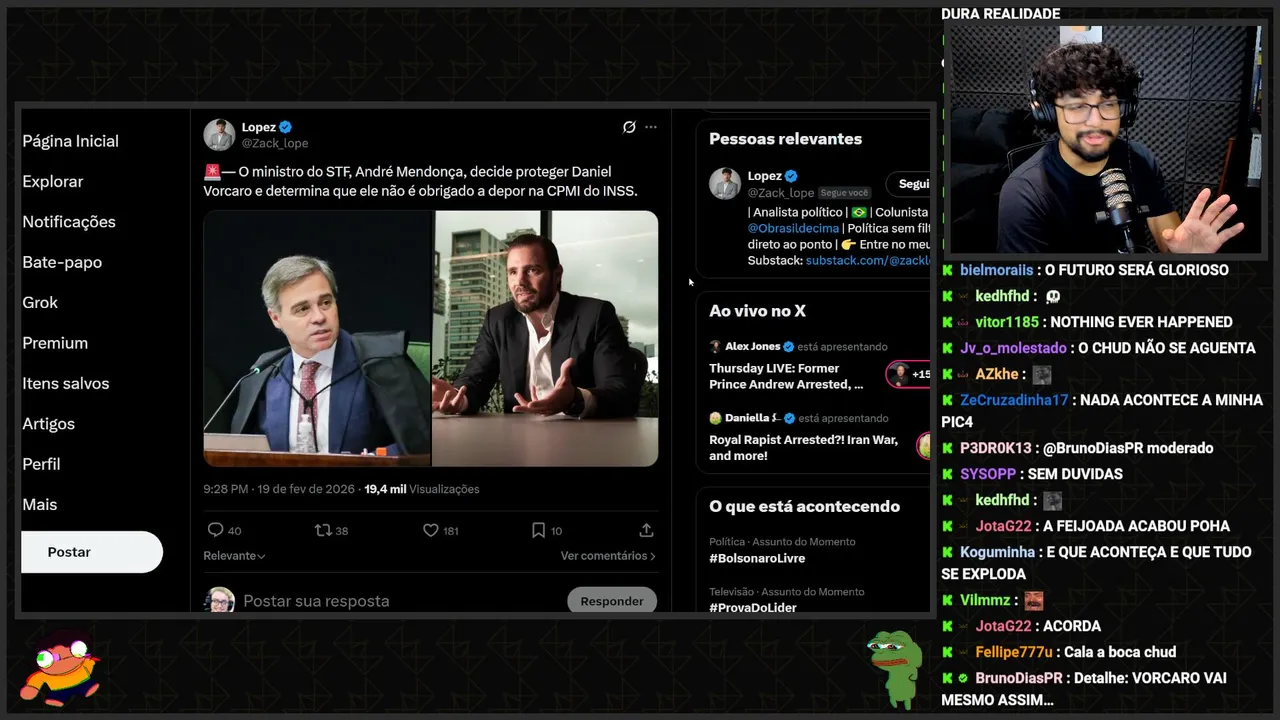Viewport: 1280px width, 720px height.
Task: Open the #ProvaDoLider trending topic
Action: [x=753, y=607]
